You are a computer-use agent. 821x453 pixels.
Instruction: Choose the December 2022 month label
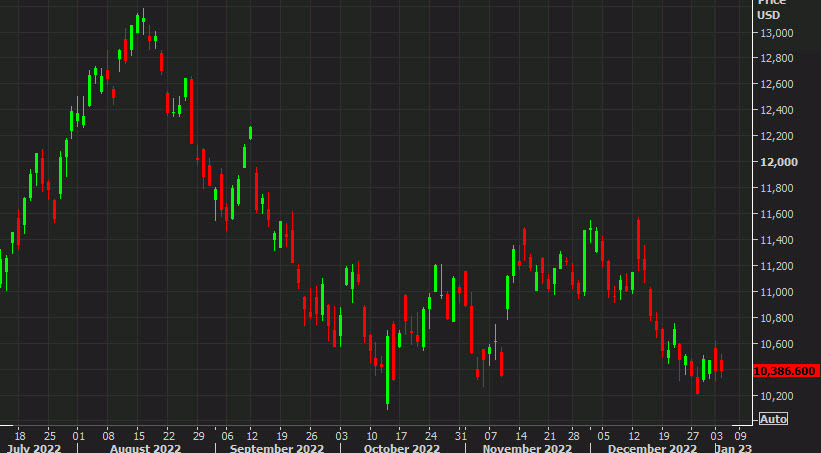pos(652,448)
